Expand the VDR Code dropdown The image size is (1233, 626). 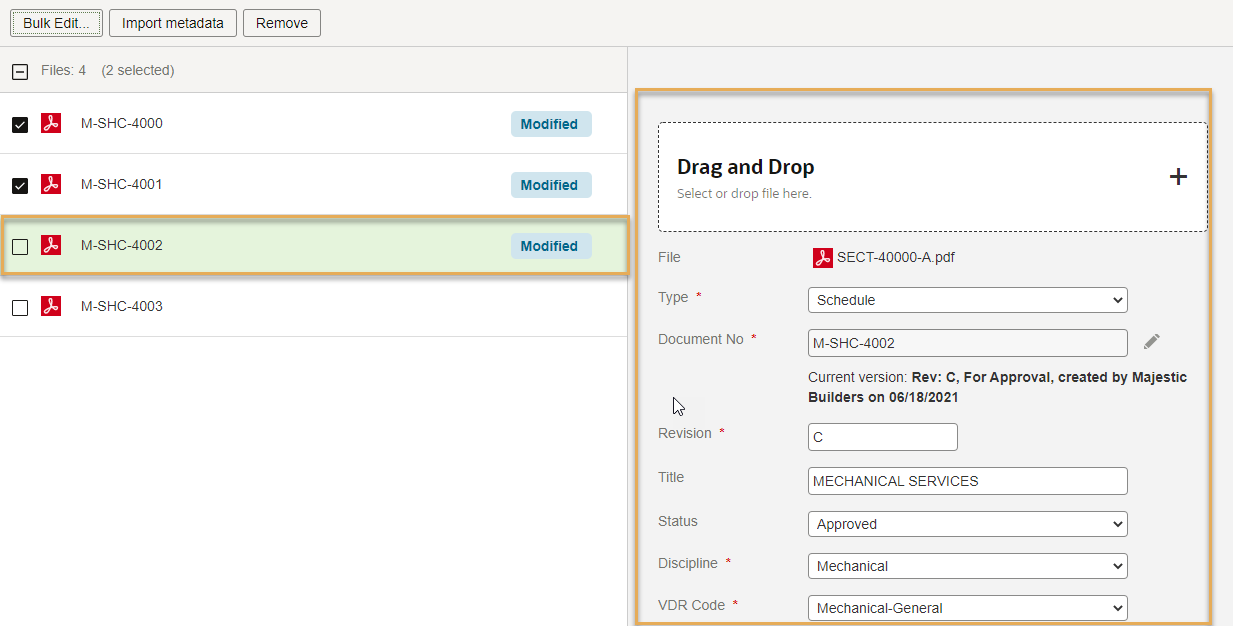pyautogui.click(x=966, y=608)
